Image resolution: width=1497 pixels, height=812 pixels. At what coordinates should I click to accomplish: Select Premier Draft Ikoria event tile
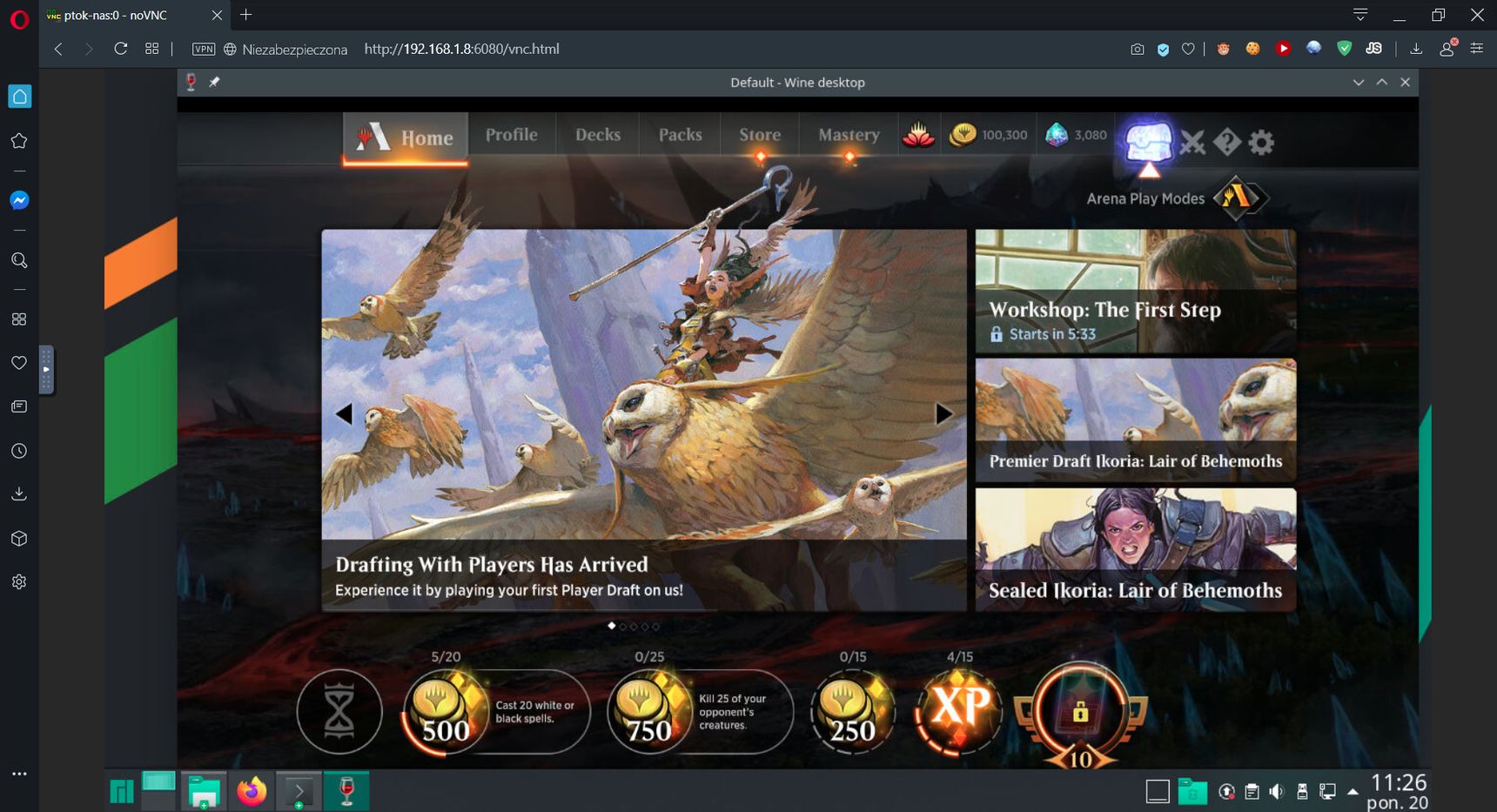point(1136,420)
